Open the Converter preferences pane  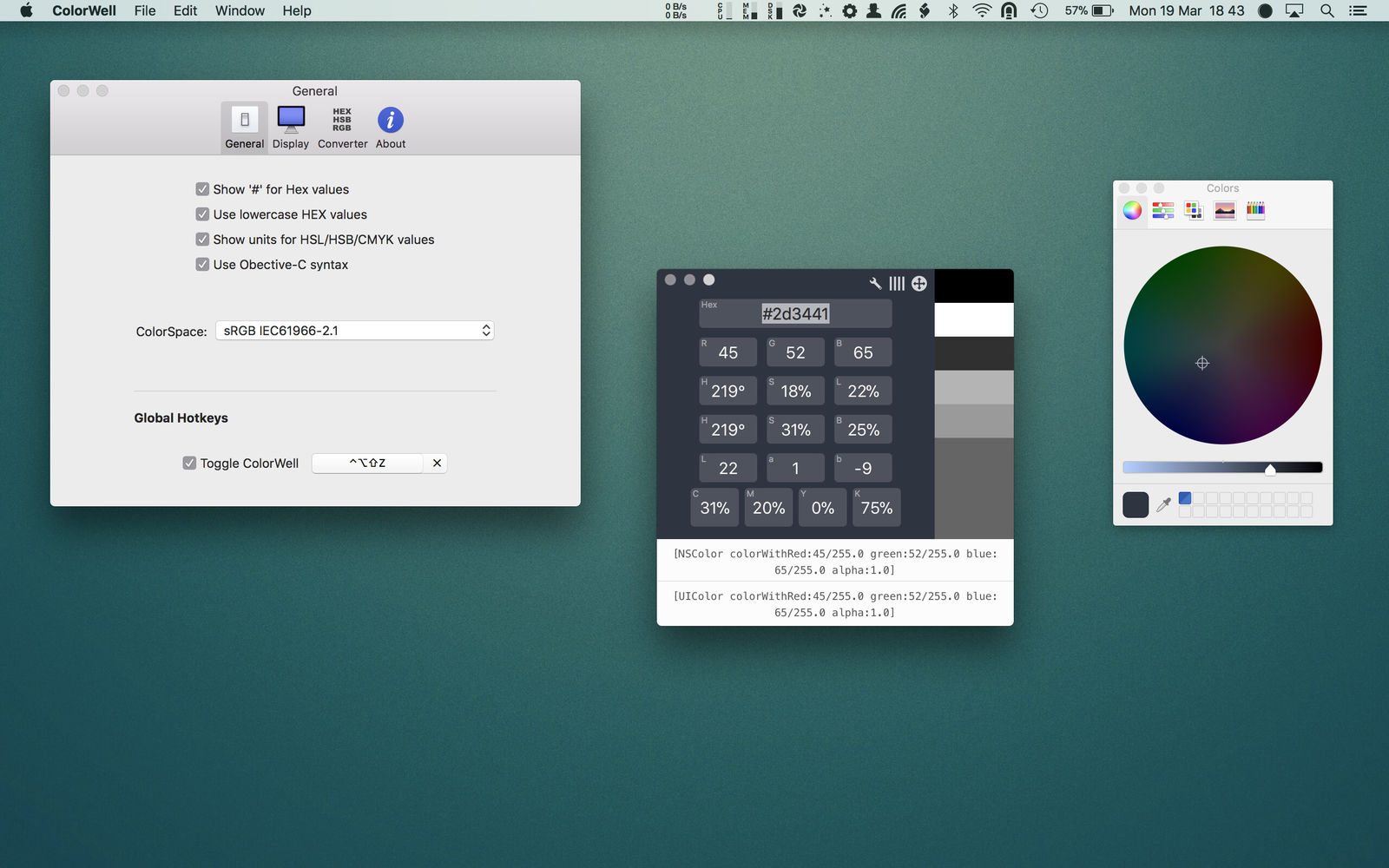[x=342, y=127]
